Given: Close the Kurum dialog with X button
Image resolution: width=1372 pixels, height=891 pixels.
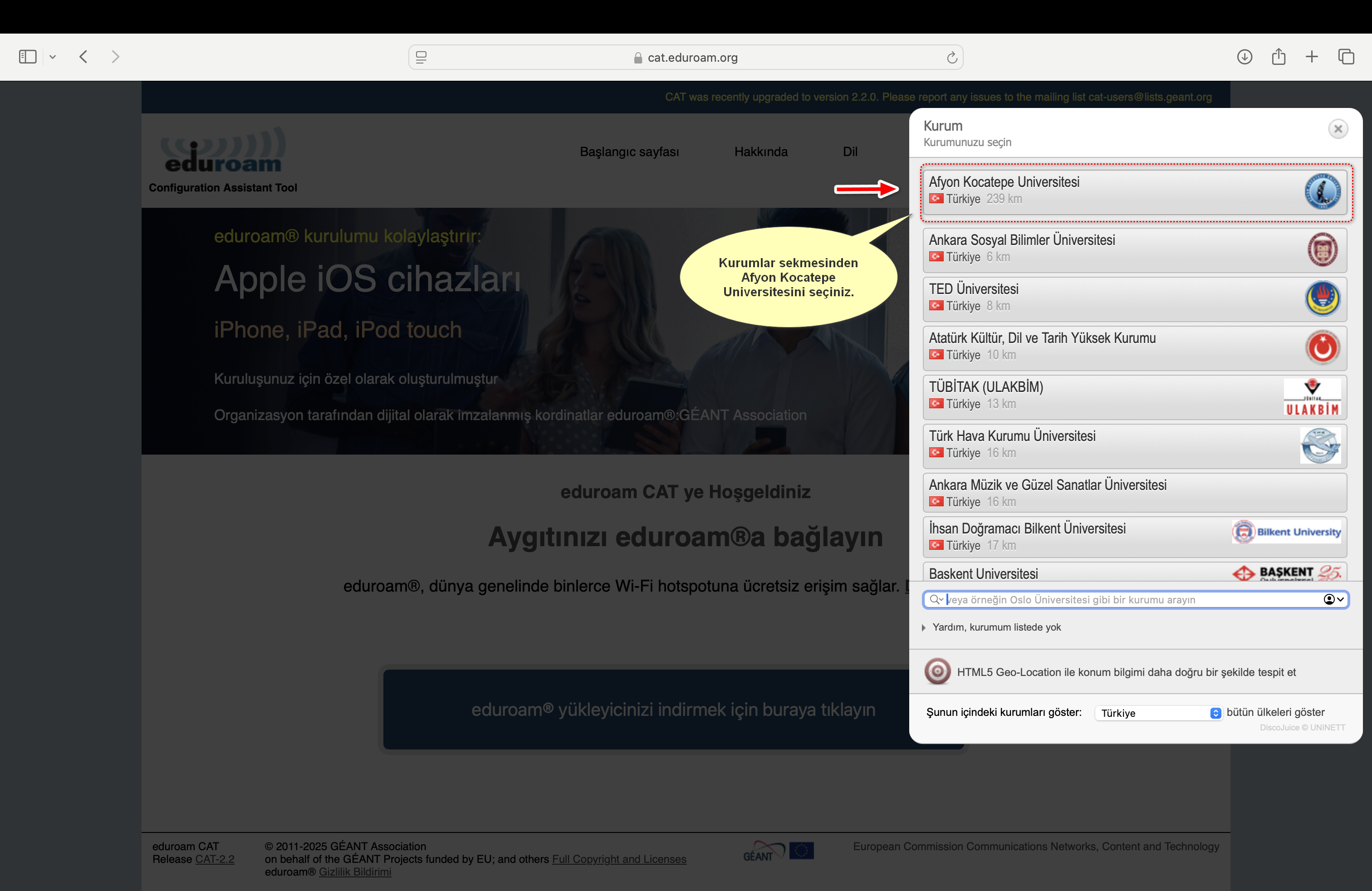Looking at the screenshot, I should pos(1338,128).
